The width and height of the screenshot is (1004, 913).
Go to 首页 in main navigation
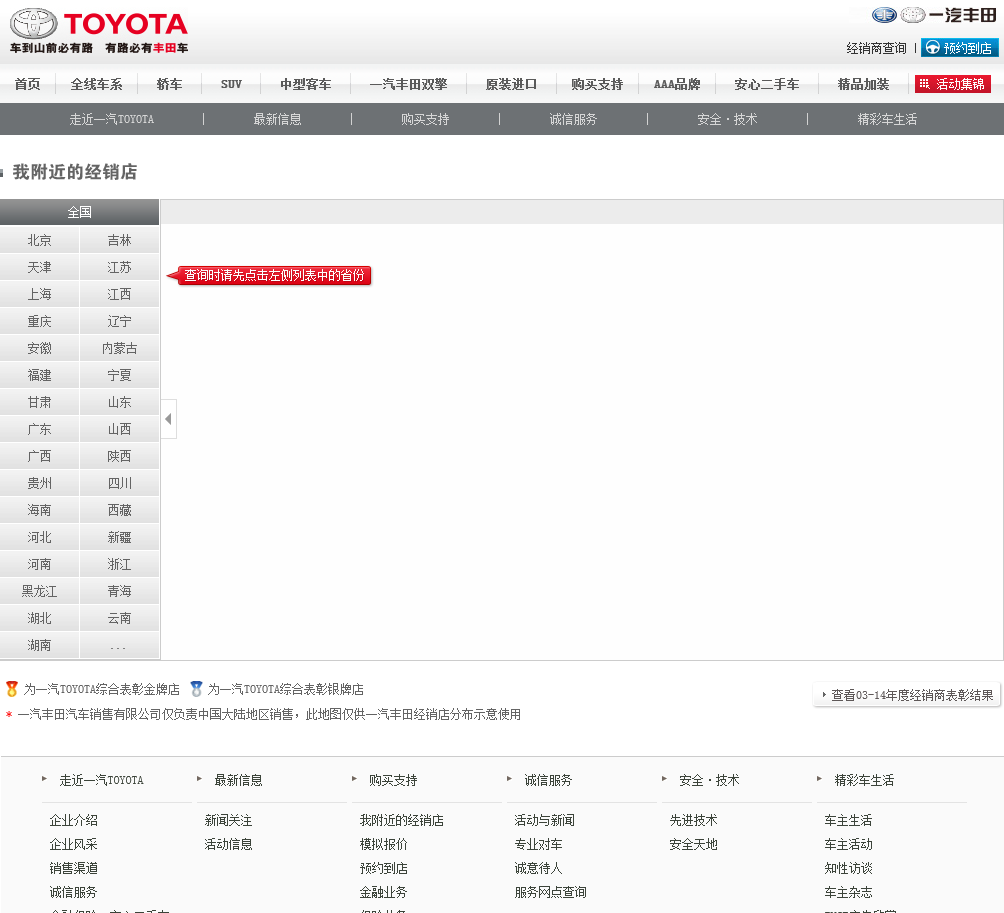(x=28, y=84)
